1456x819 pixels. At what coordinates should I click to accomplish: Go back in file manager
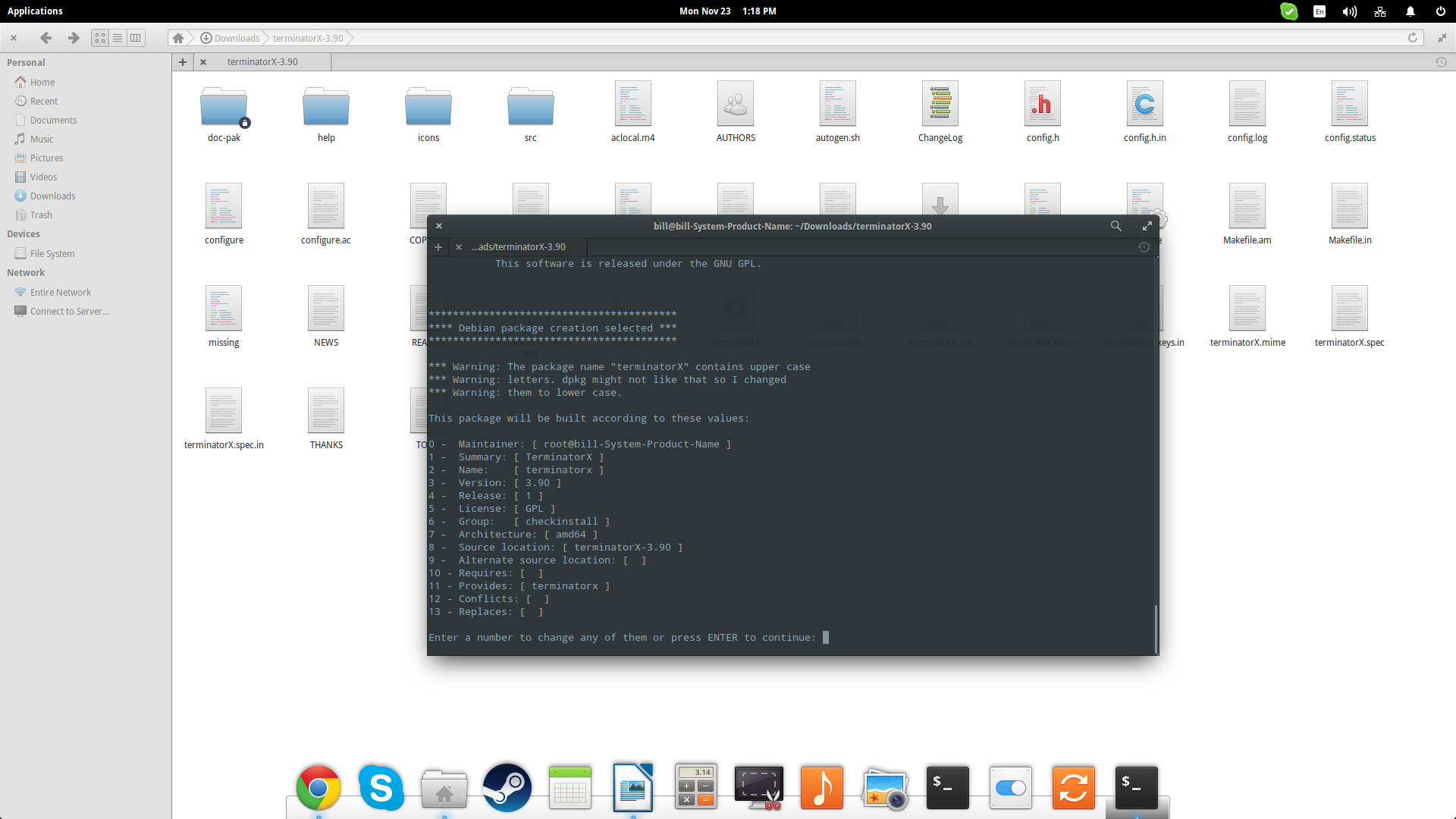[45, 38]
